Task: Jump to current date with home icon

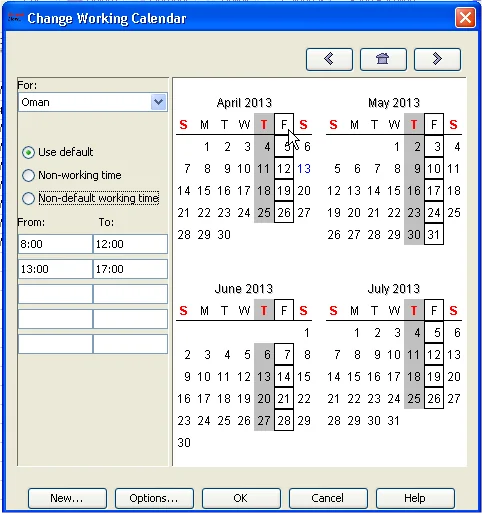Action: [x=383, y=59]
